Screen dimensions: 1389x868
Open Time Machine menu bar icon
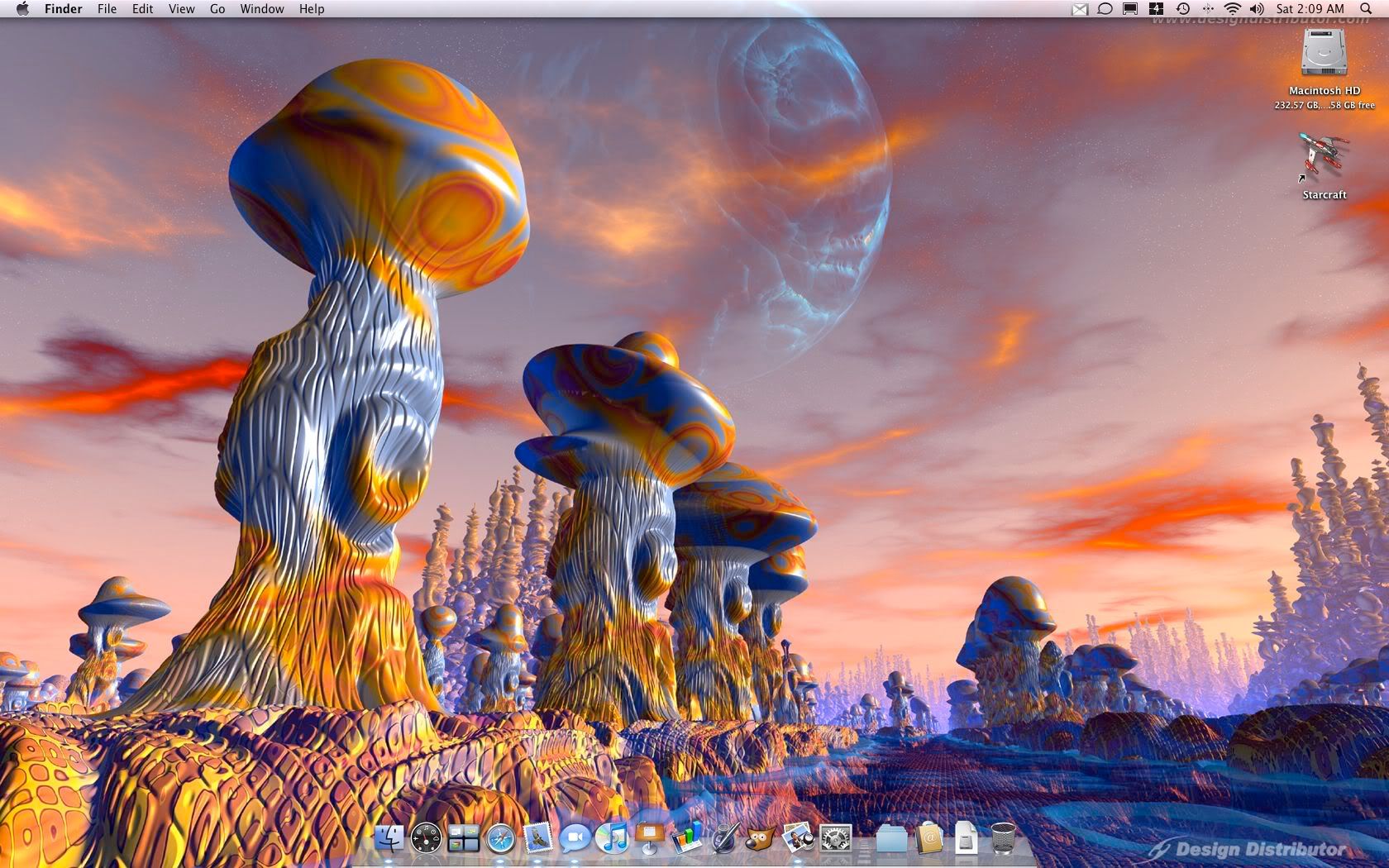click(x=1182, y=9)
